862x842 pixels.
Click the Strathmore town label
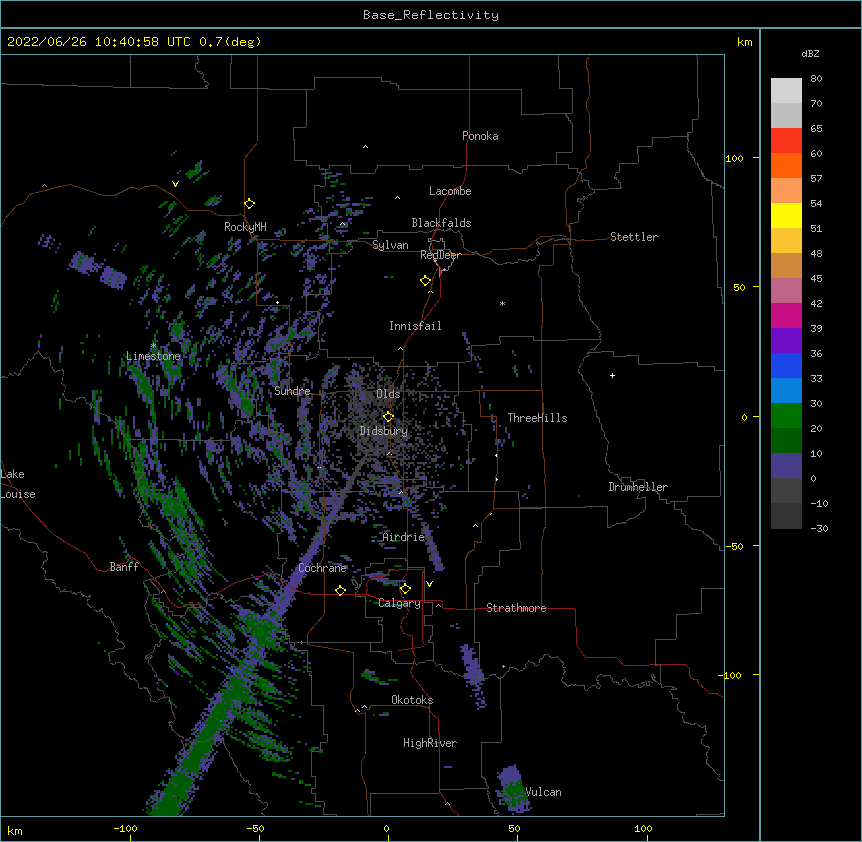516,608
